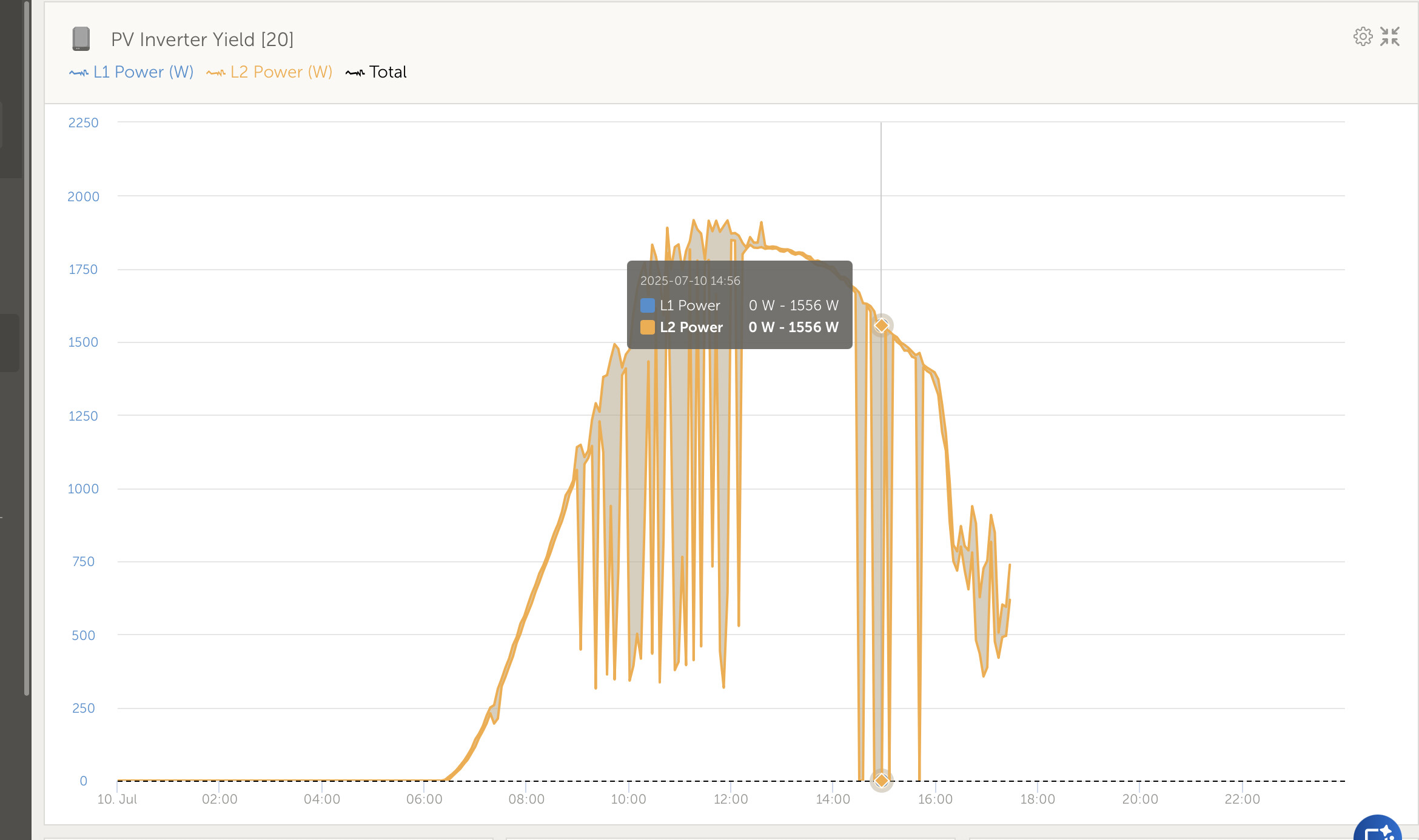Toggle the Total series label
Image resolution: width=1419 pixels, height=840 pixels.
(388, 72)
